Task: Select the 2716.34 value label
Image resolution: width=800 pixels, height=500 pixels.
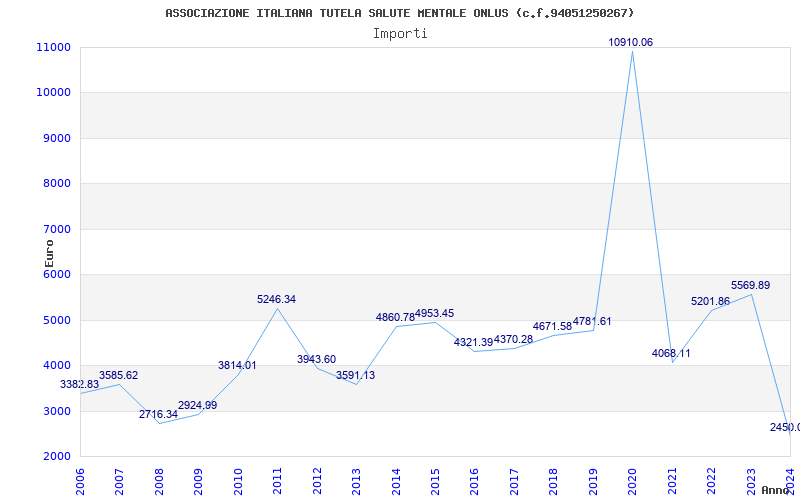Action: pos(158,414)
